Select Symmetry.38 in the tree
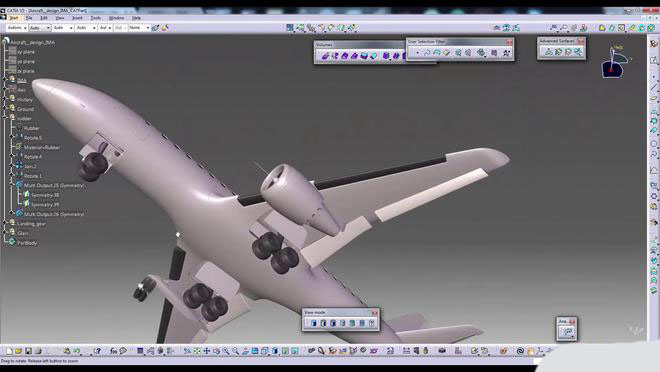The height and width of the screenshot is (372, 660). coord(45,195)
